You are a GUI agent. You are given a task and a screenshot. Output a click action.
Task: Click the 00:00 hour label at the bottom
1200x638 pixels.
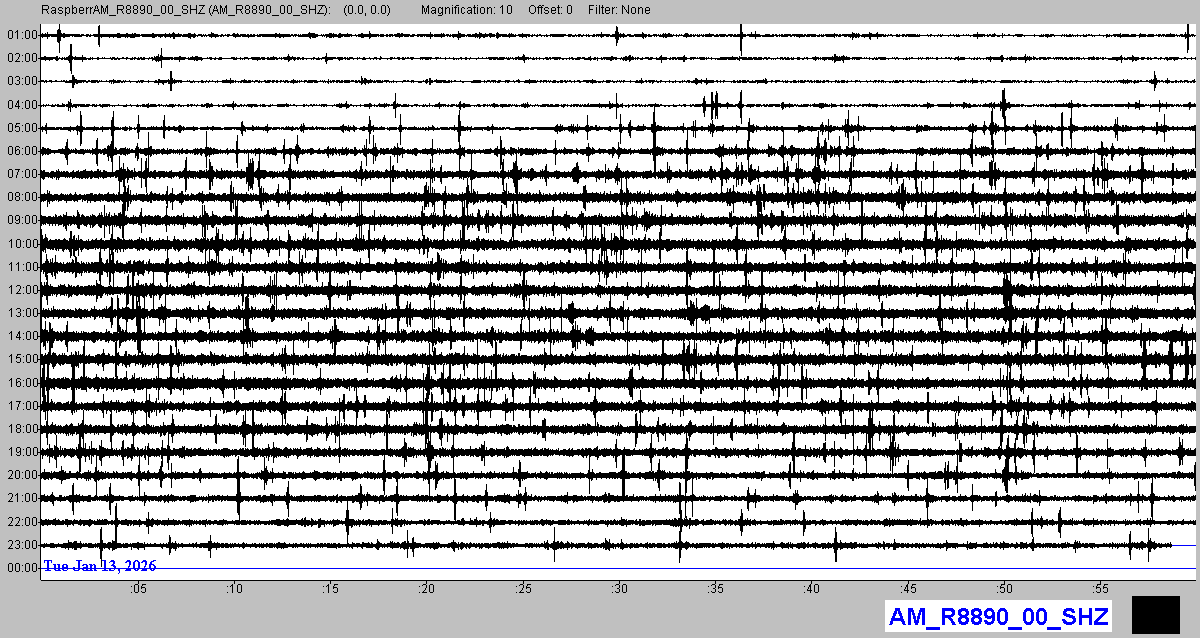[22, 568]
